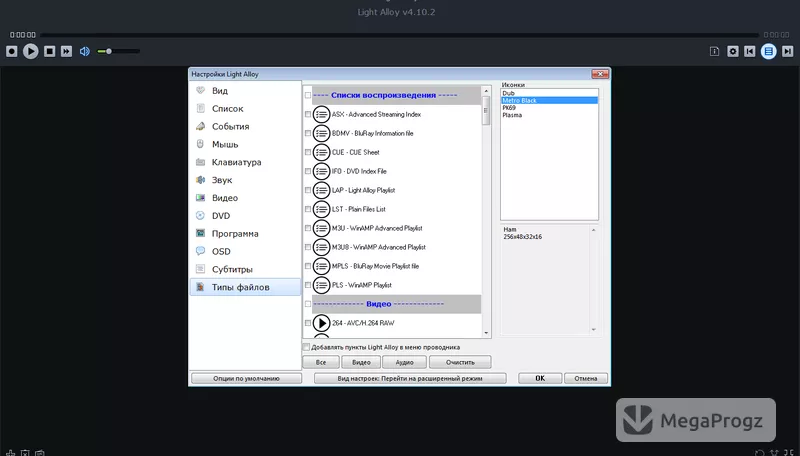Check the IFO - DVD Index File box

point(308,171)
